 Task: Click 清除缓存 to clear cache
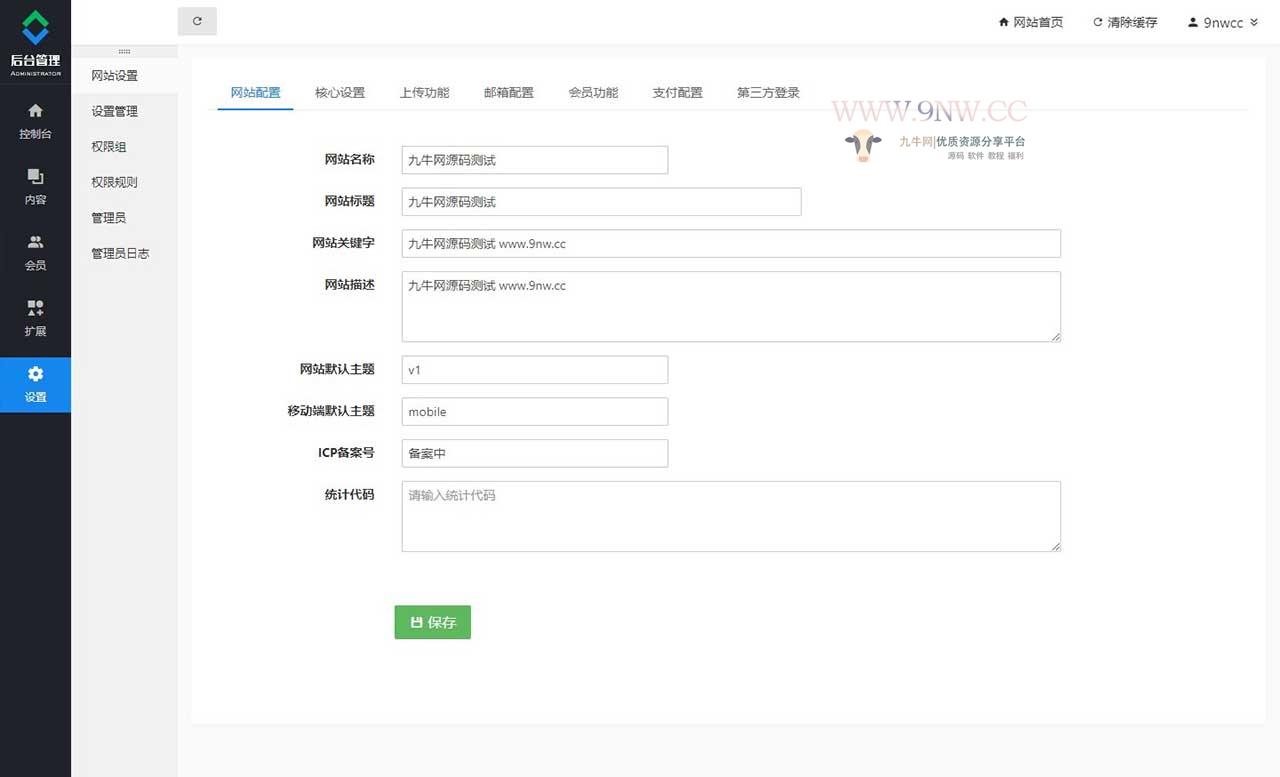pos(1125,22)
